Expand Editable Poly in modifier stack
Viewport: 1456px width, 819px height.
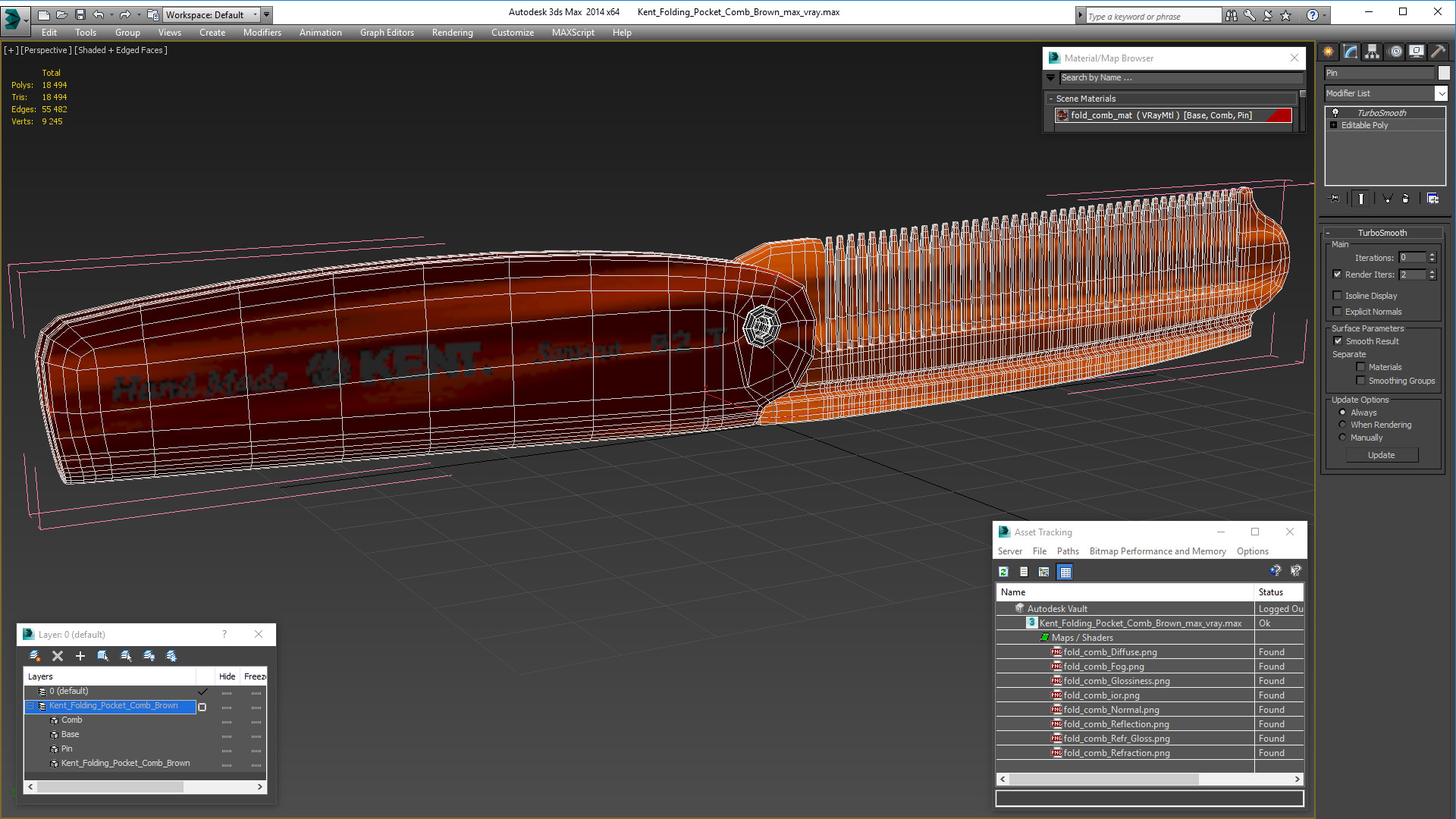click(x=1333, y=125)
